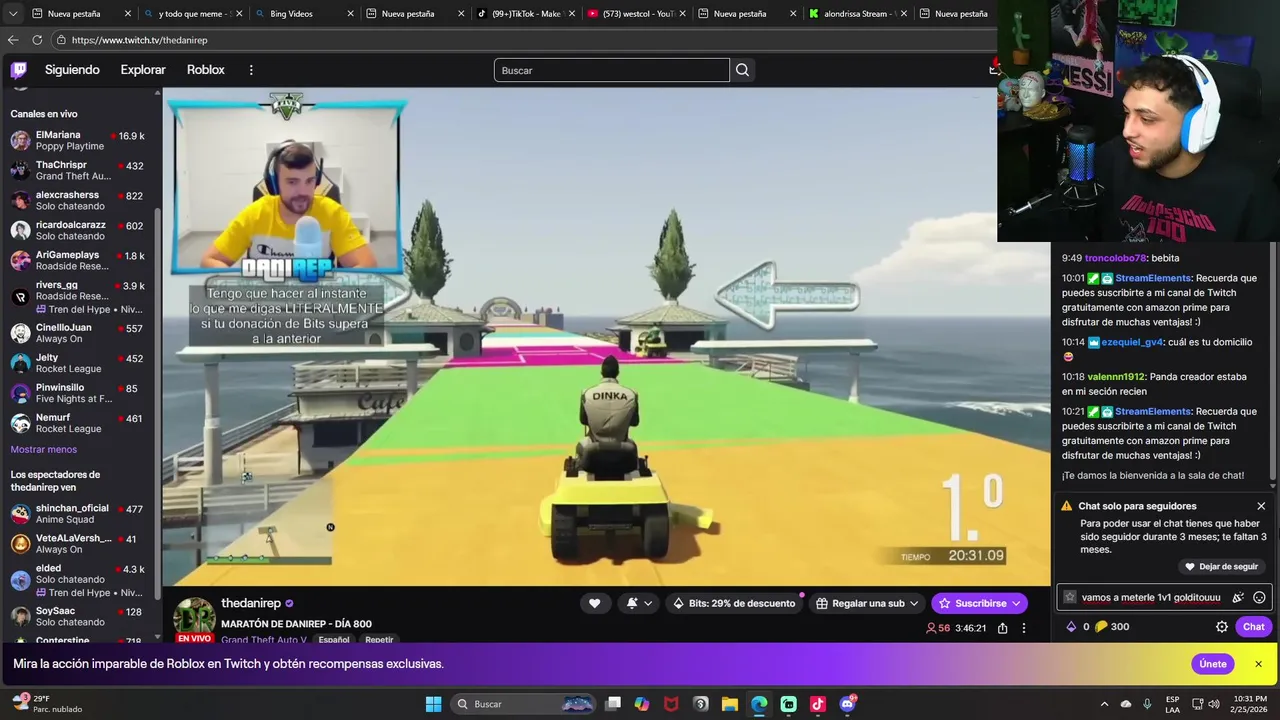Viewport: 1280px width, 720px height.
Task: Click the Bits cheer icon in chat input
Action: pyautogui.click(x=1238, y=597)
